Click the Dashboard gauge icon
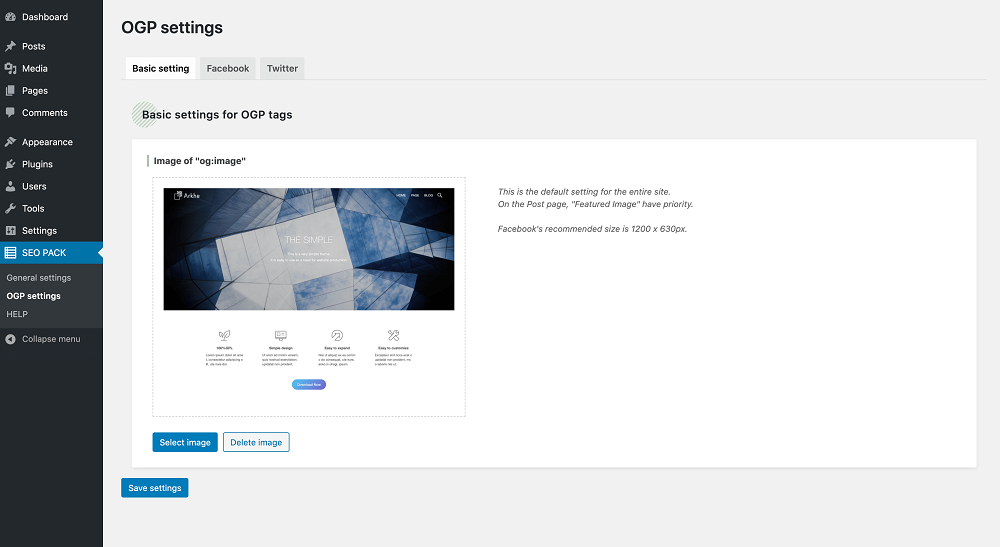The height and width of the screenshot is (547, 1000). pos(10,17)
